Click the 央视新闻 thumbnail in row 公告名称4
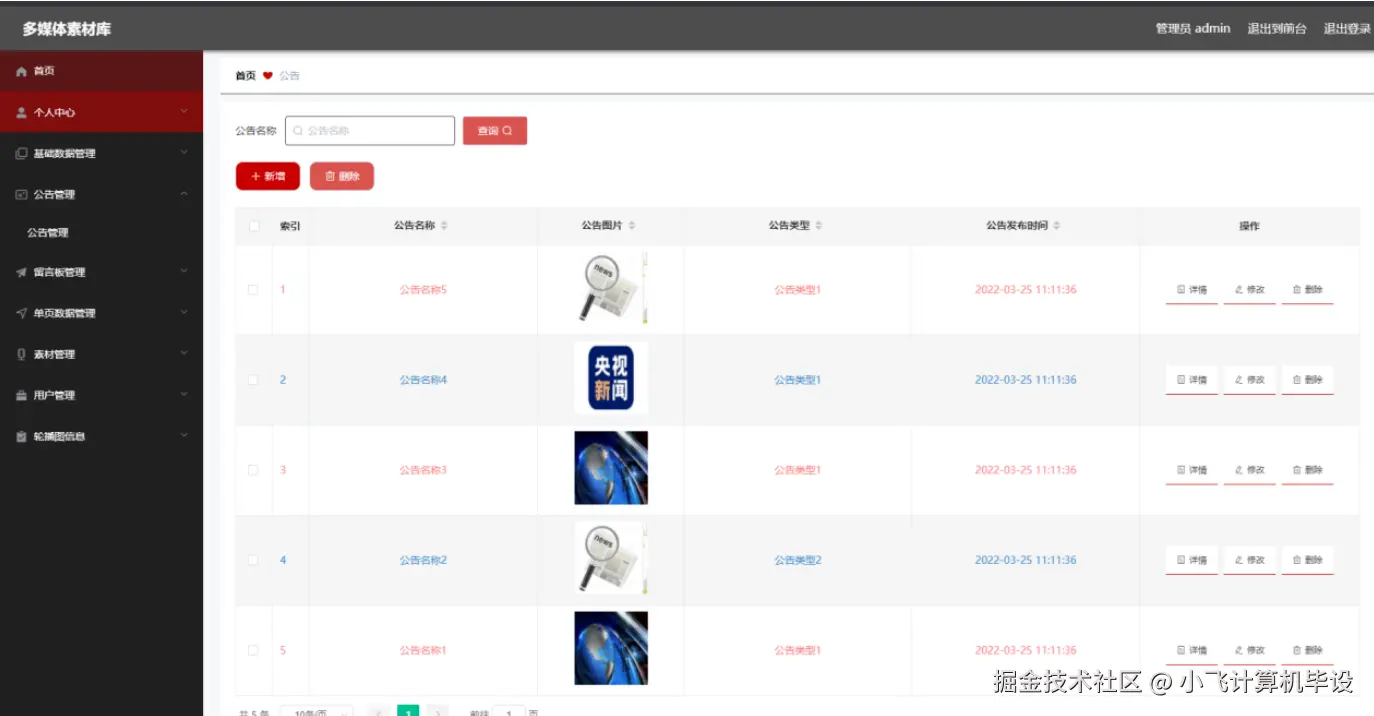 611,378
